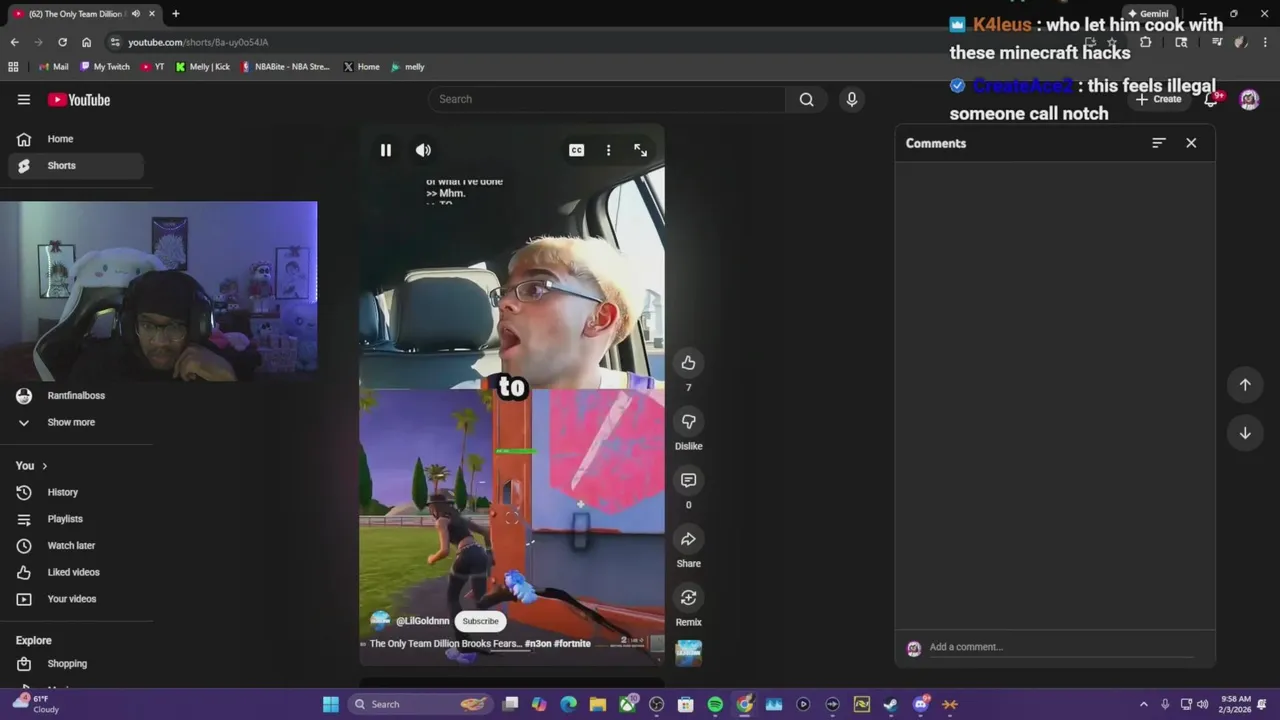Go to previous Short with up arrow
Image resolution: width=1280 pixels, height=720 pixels.
tap(1245, 385)
